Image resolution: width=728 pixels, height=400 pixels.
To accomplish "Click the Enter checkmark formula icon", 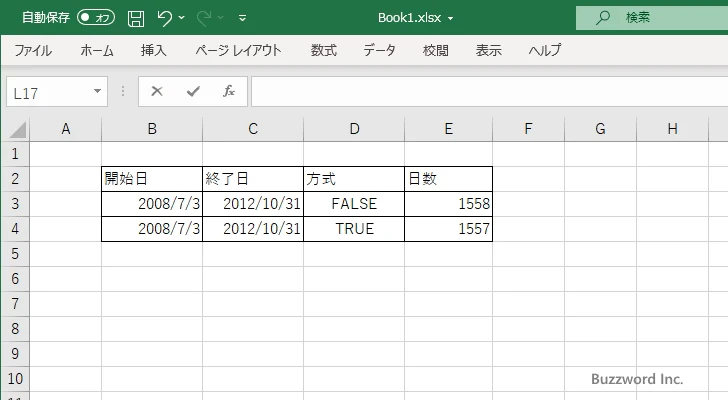I will (x=193, y=91).
